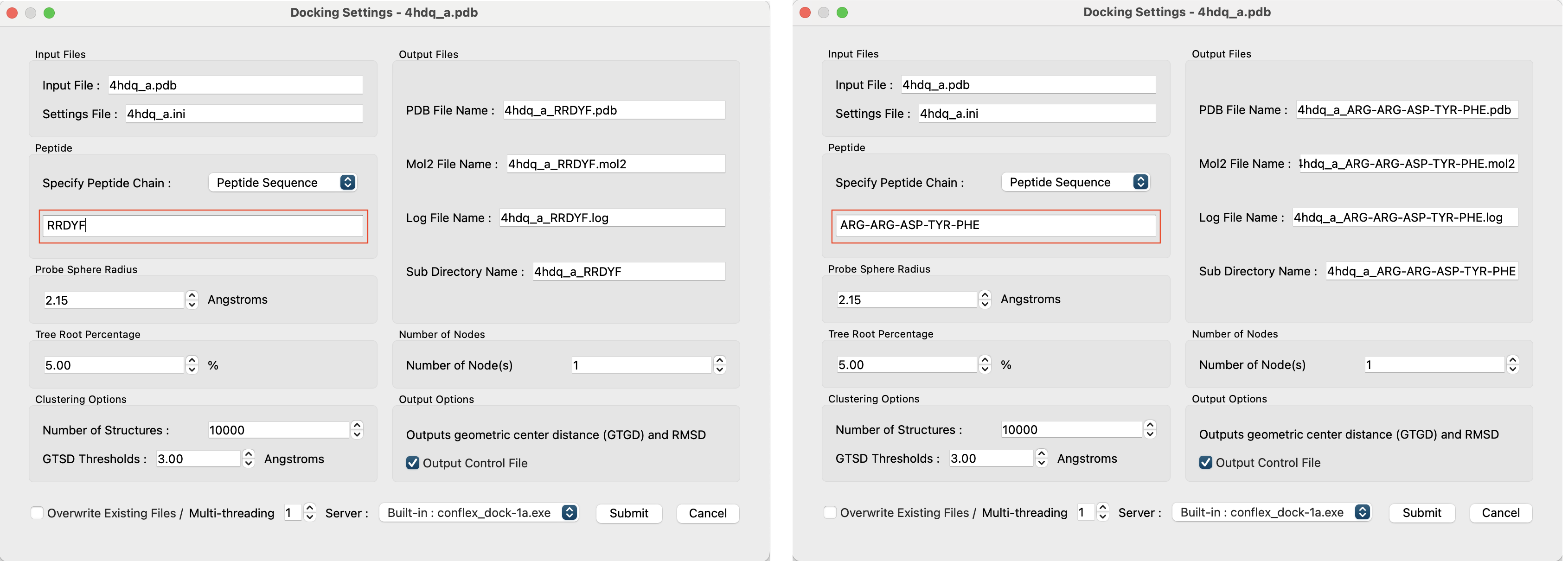Click the Submit button
Screen dimensions: 1568x561
(629, 513)
